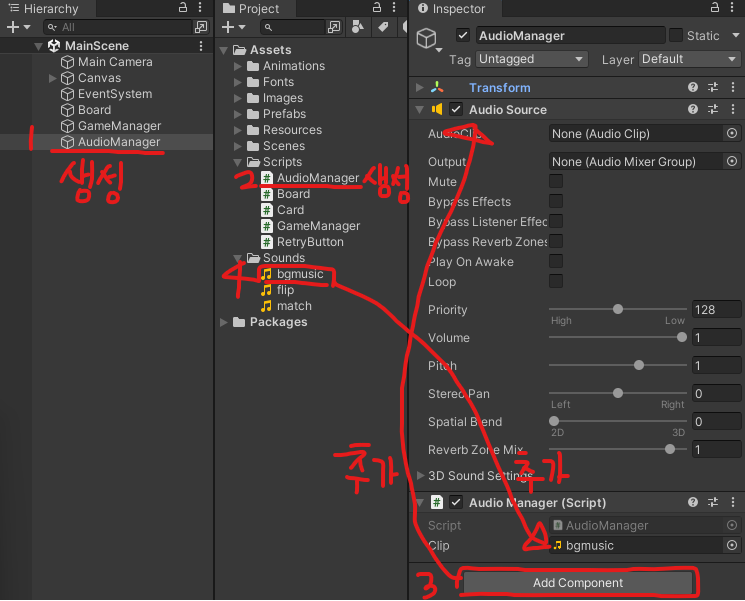Open the Resources folder
Image resolution: width=745 pixels, height=601 pixels.
pos(284,130)
